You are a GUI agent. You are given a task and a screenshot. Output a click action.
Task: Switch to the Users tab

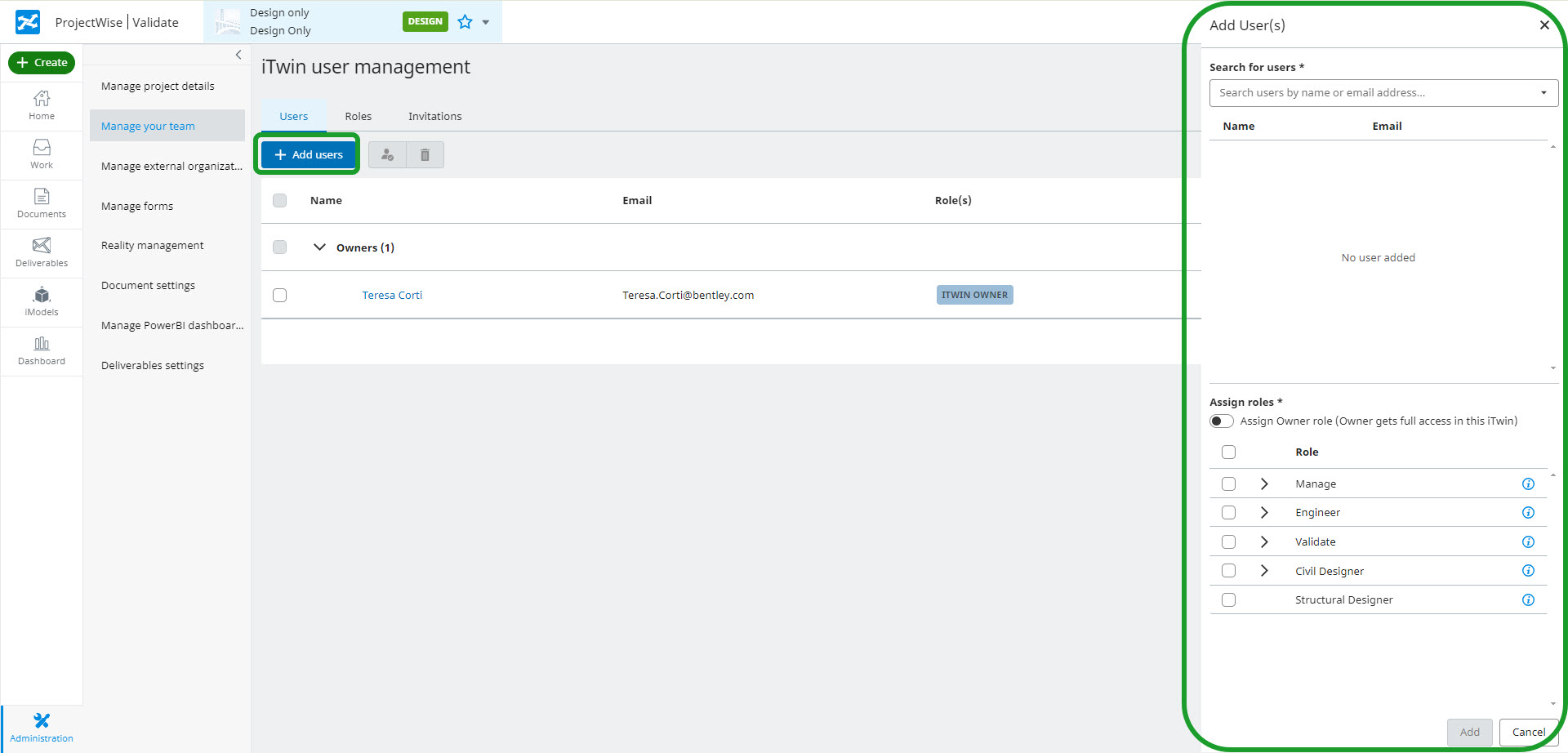294,116
